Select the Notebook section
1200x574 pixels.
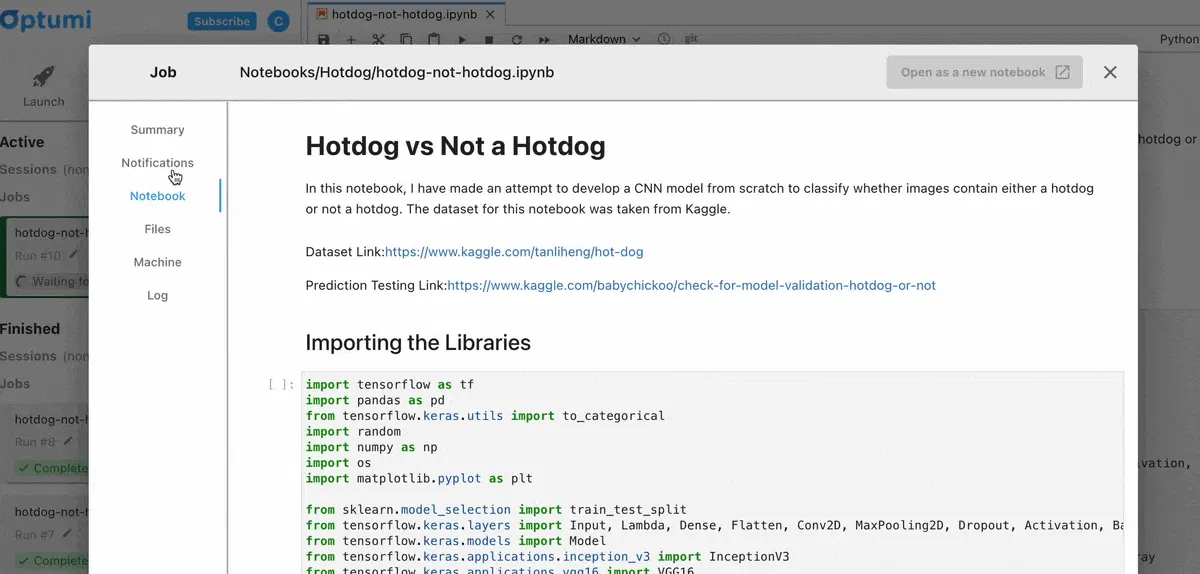click(157, 196)
